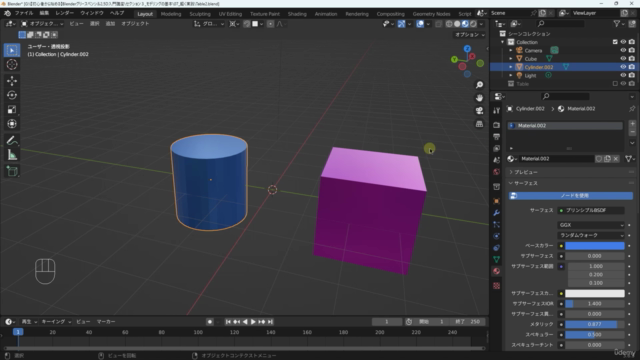Select the Rotate tool
The height and width of the screenshot is (360, 640).
click(12, 95)
